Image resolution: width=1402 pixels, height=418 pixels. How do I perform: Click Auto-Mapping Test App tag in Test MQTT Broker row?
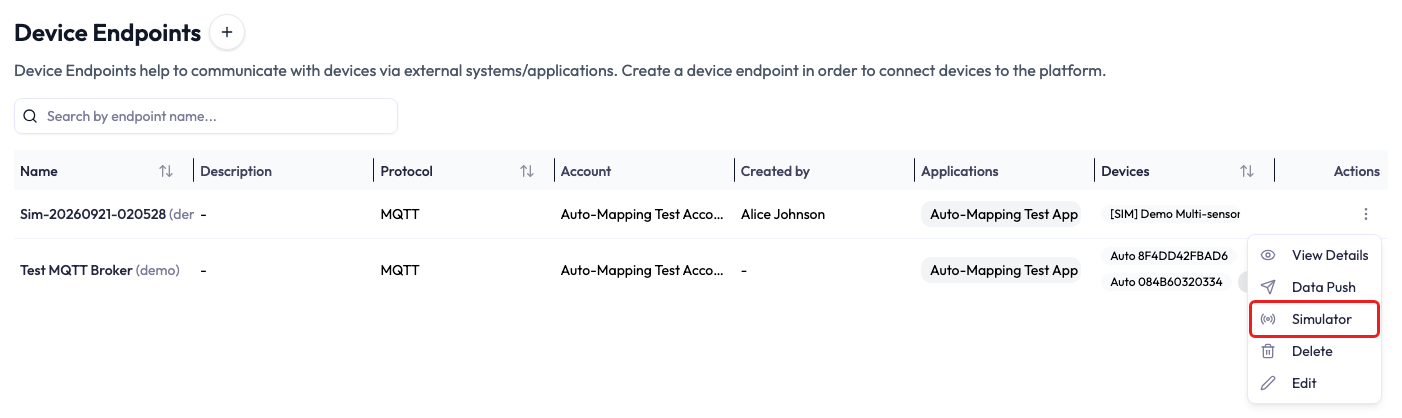pos(1001,270)
